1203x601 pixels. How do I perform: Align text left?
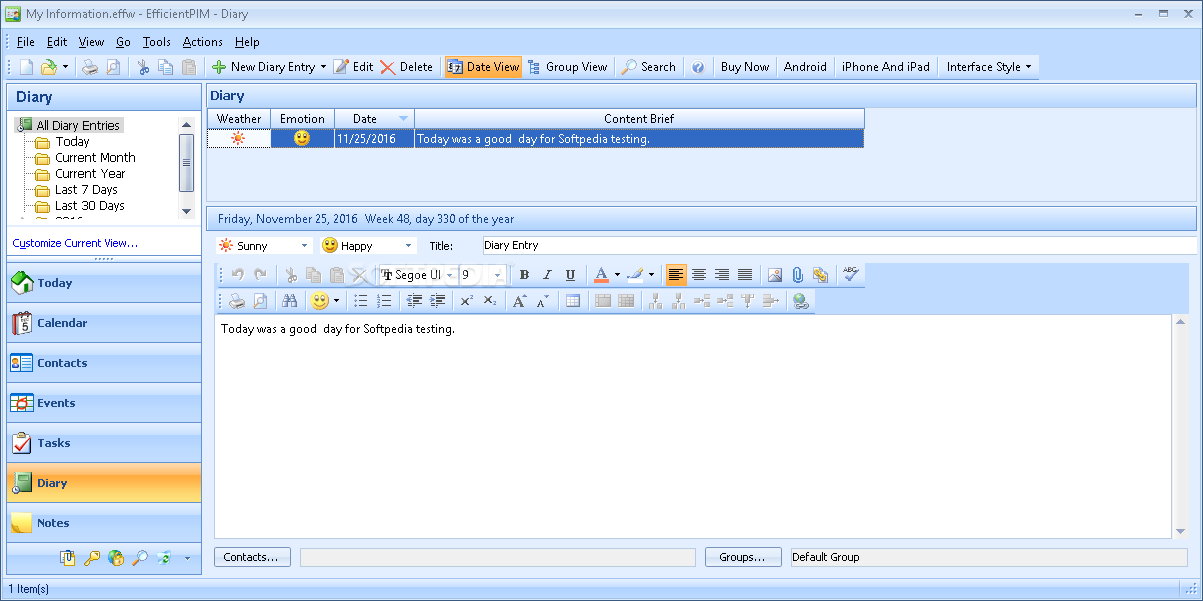pos(676,275)
